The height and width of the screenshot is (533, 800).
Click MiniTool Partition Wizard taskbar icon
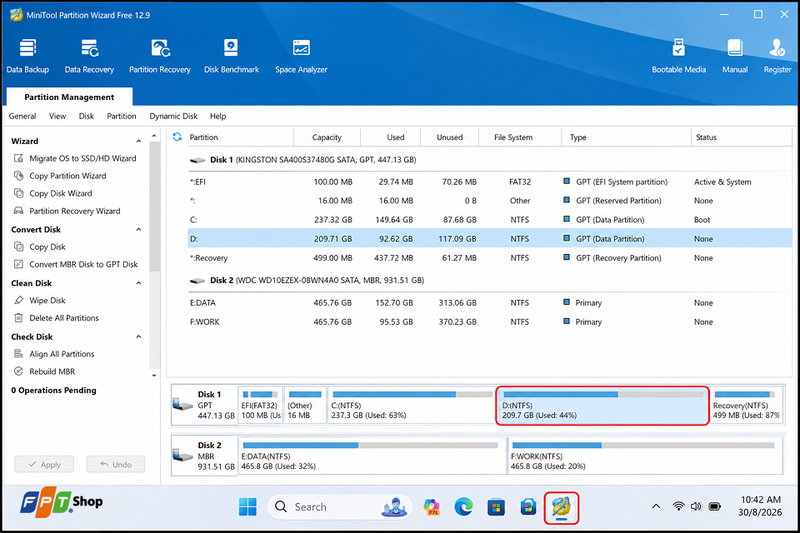pyautogui.click(x=561, y=507)
